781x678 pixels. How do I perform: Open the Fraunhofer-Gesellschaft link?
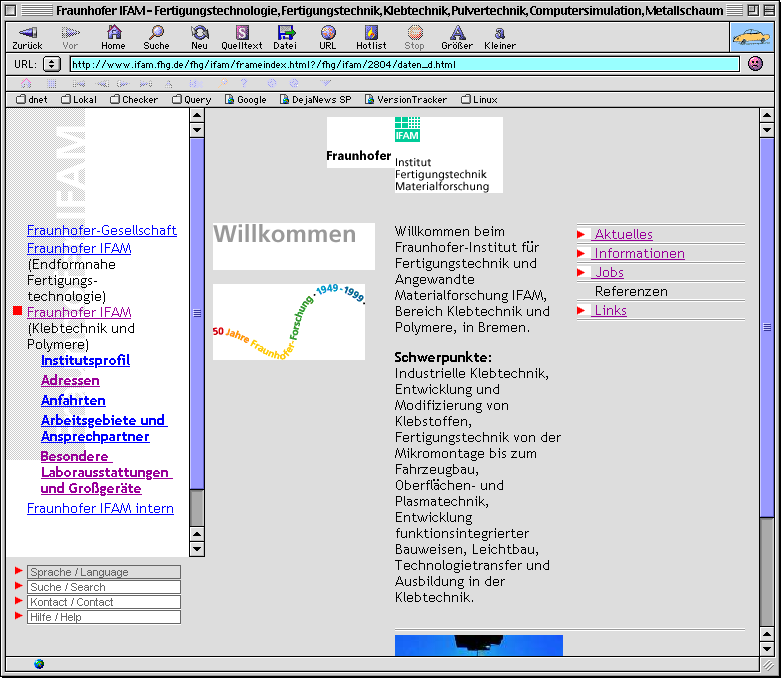102,231
